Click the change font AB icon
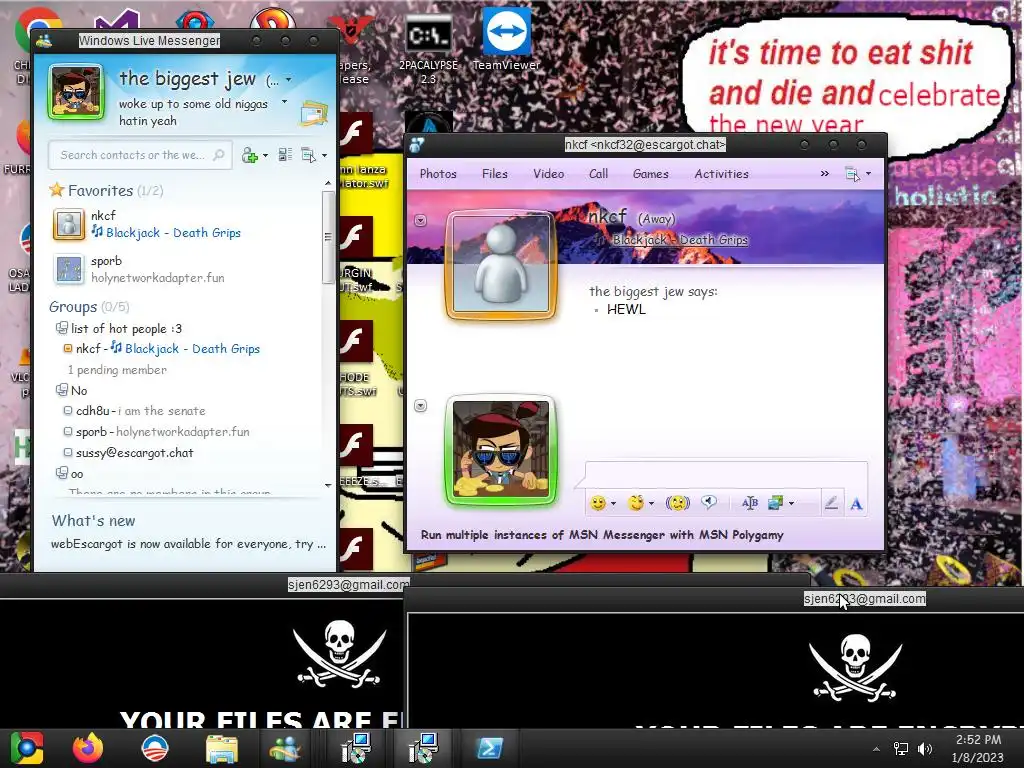The image size is (1024, 768). (750, 503)
